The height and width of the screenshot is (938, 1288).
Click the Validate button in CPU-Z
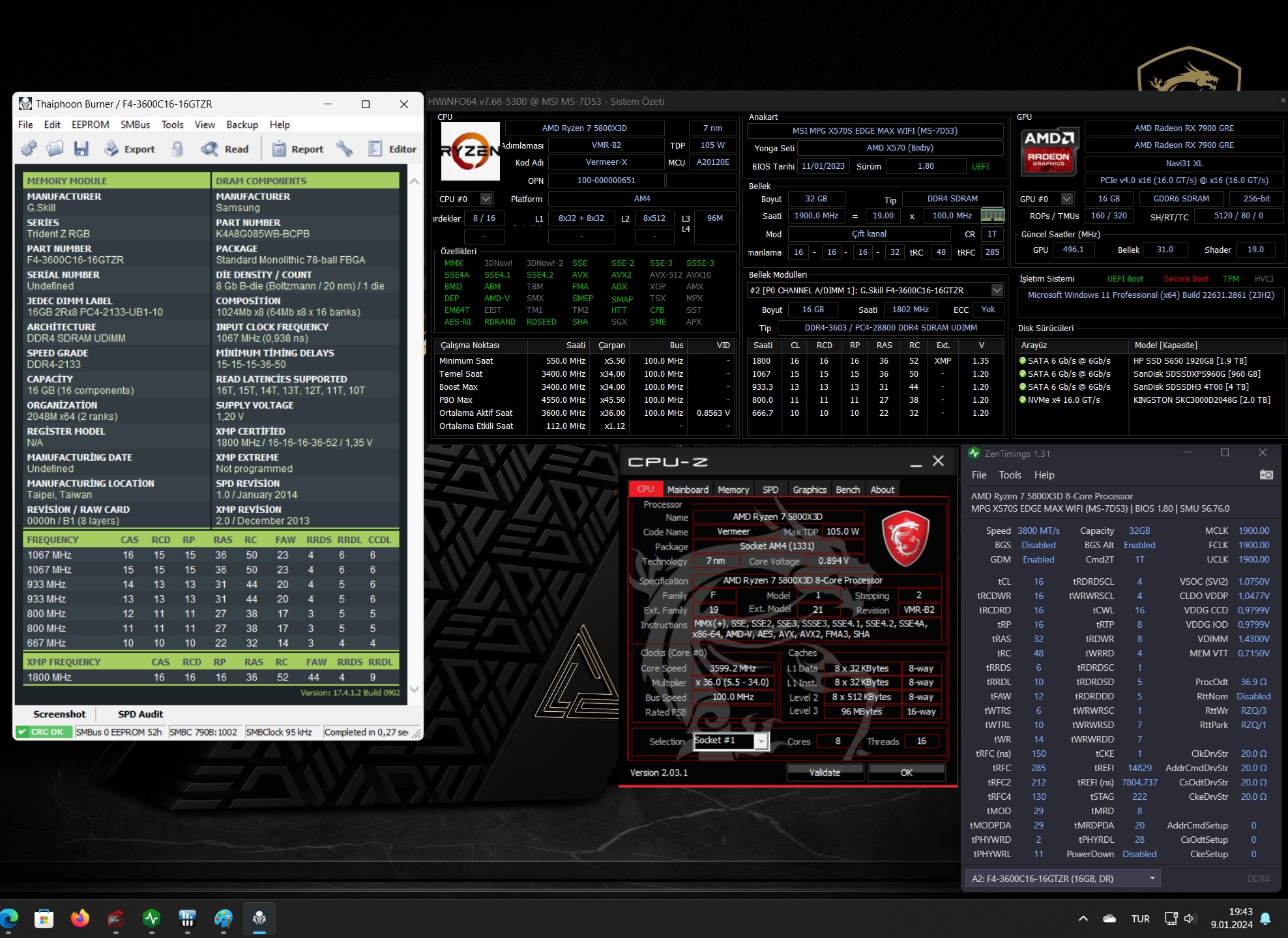825,772
